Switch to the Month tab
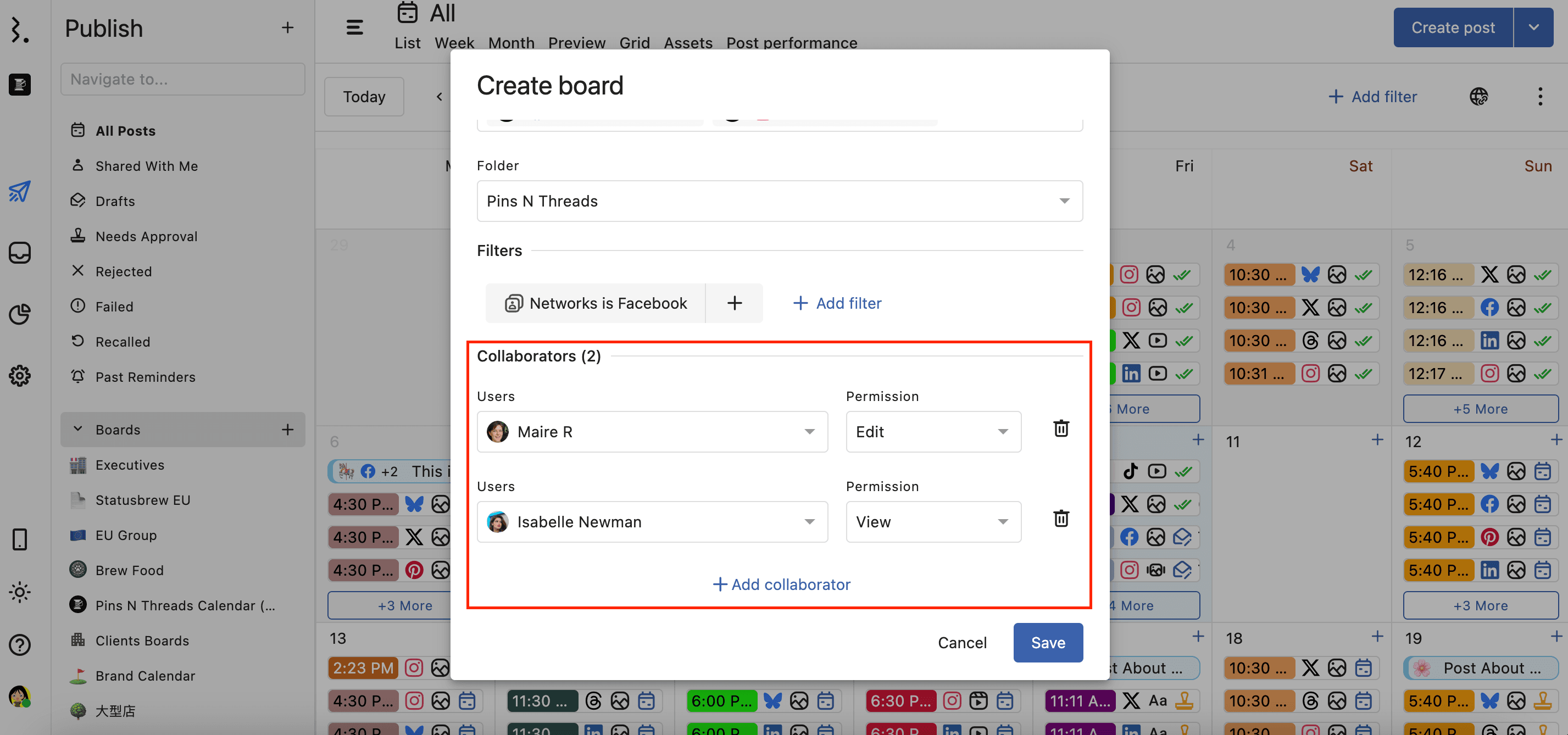Viewport: 1568px width, 735px height. [511, 43]
